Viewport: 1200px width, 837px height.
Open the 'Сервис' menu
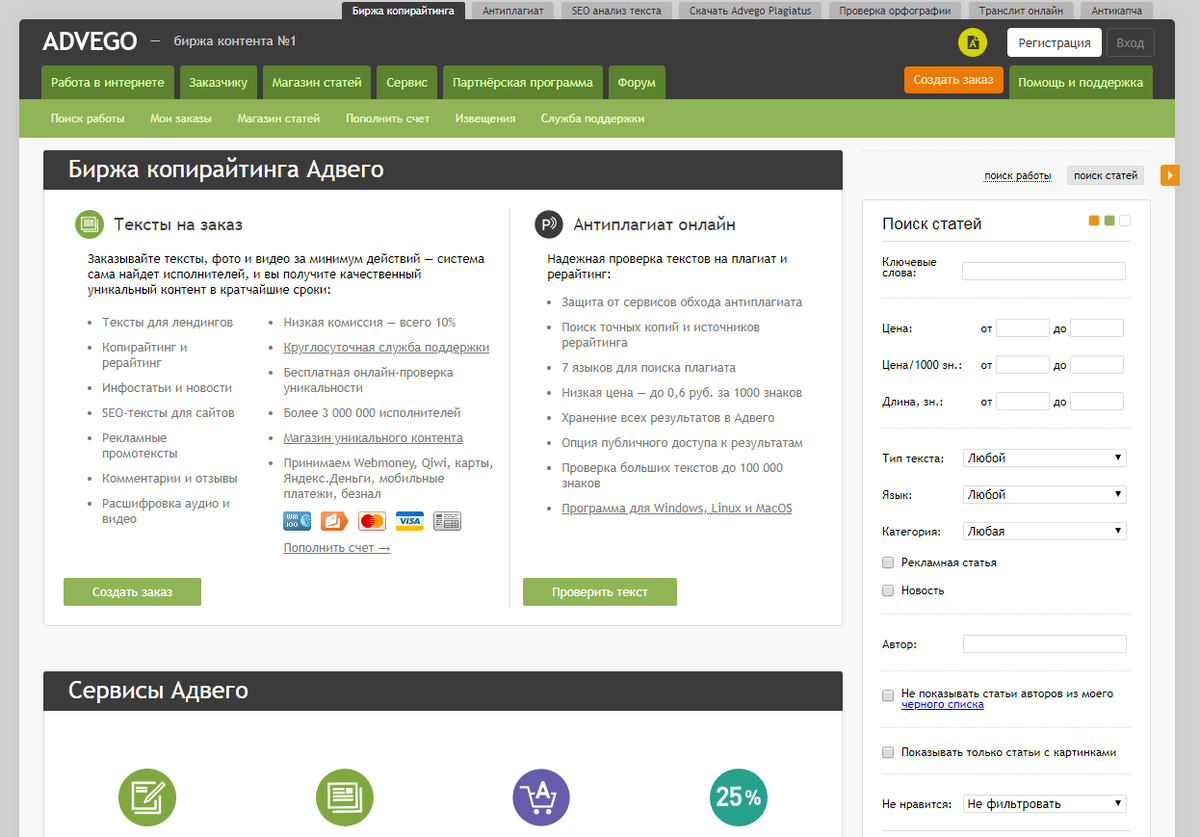[x=407, y=82]
